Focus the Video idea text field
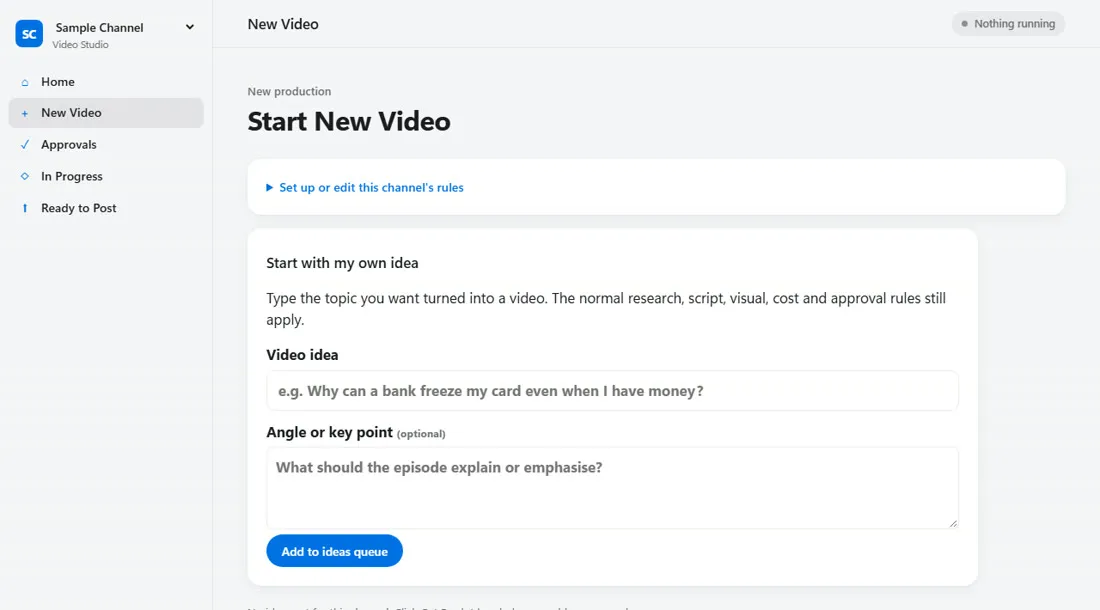Screen dimensions: 1100x610 coord(612,391)
